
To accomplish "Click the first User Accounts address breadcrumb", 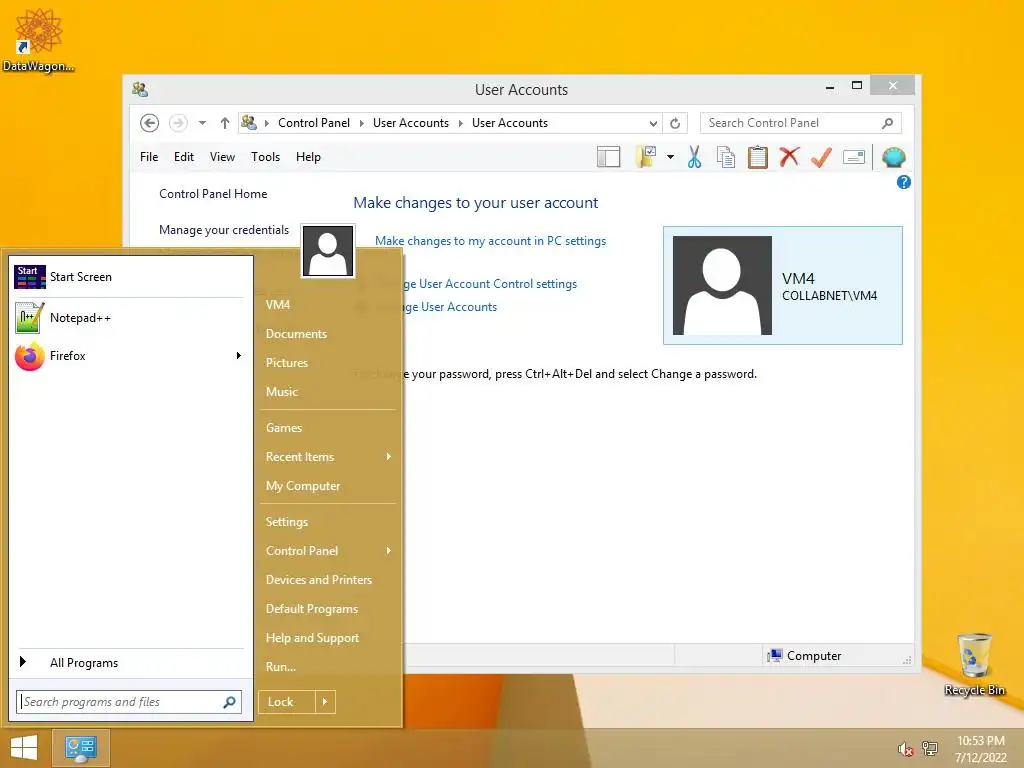I will 411,123.
